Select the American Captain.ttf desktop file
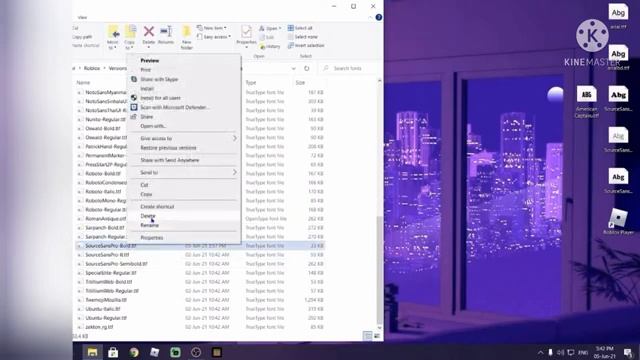 click(587, 102)
